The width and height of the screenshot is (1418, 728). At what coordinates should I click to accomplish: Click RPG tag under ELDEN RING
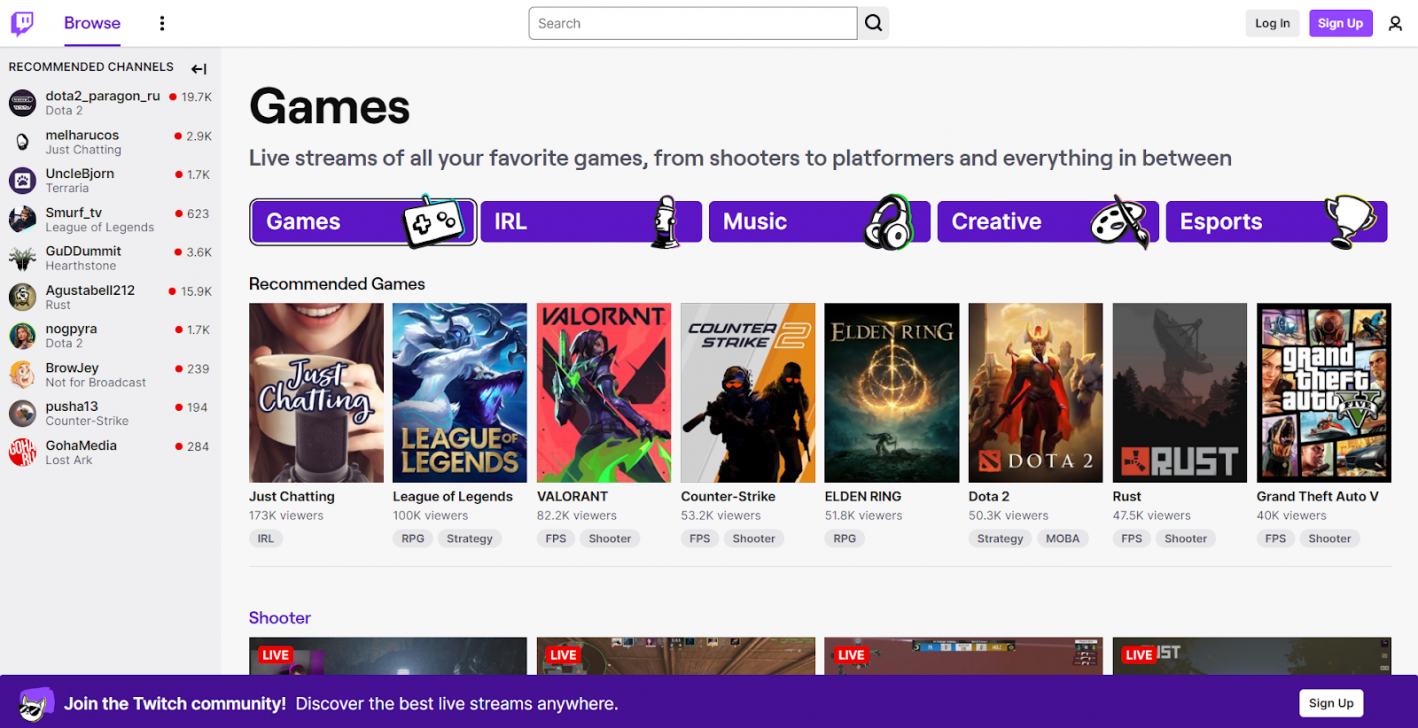[845, 538]
